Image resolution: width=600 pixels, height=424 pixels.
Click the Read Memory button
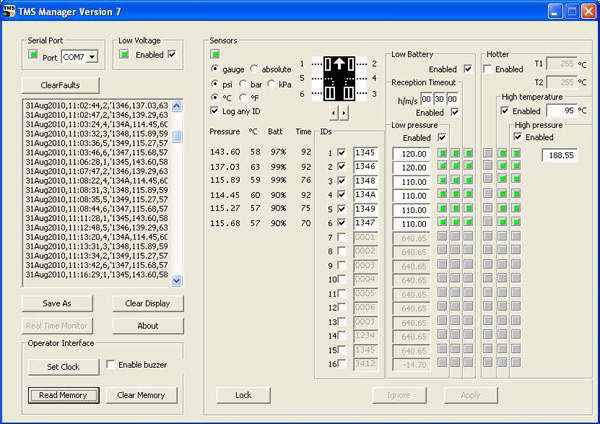click(64, 395)
